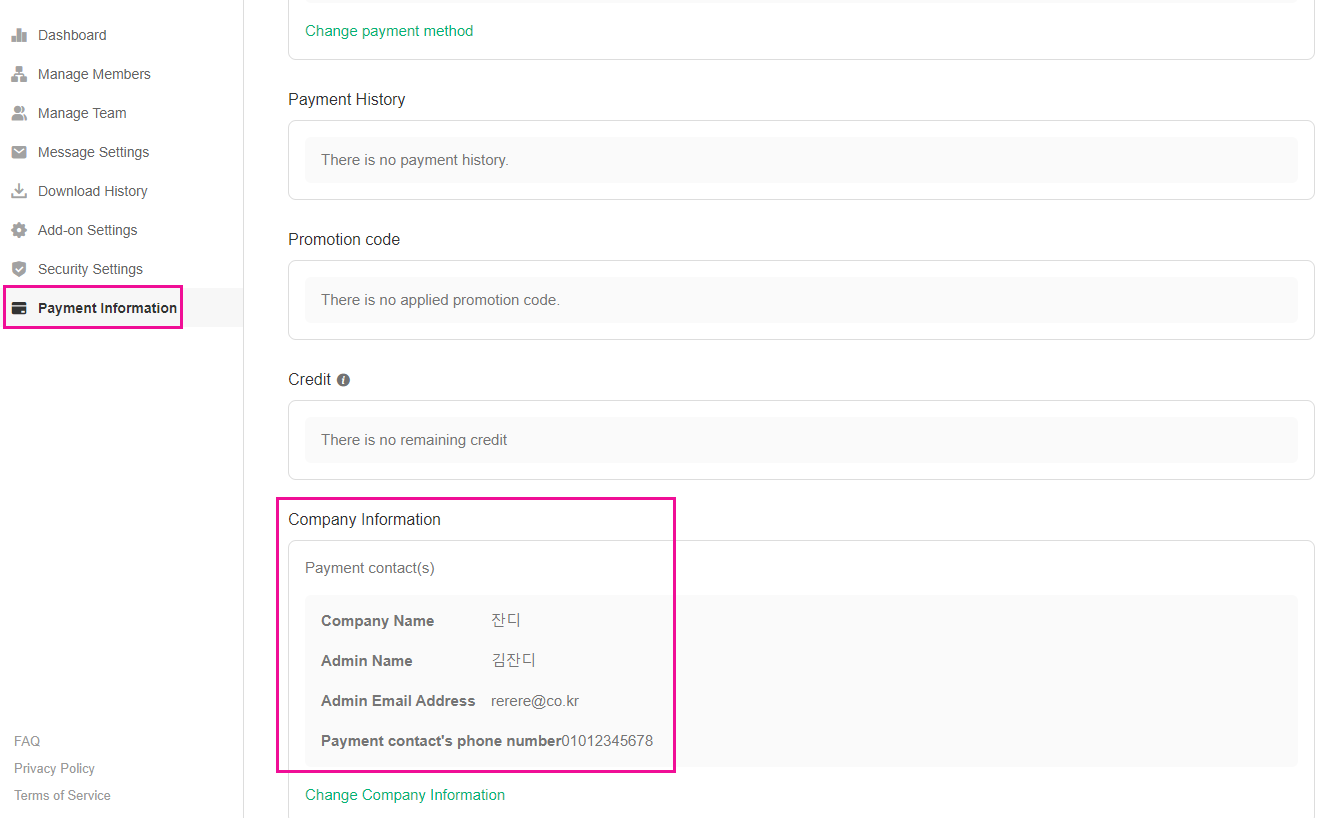
Task: Click the Payment Information card icon
Action: (19, 308)
